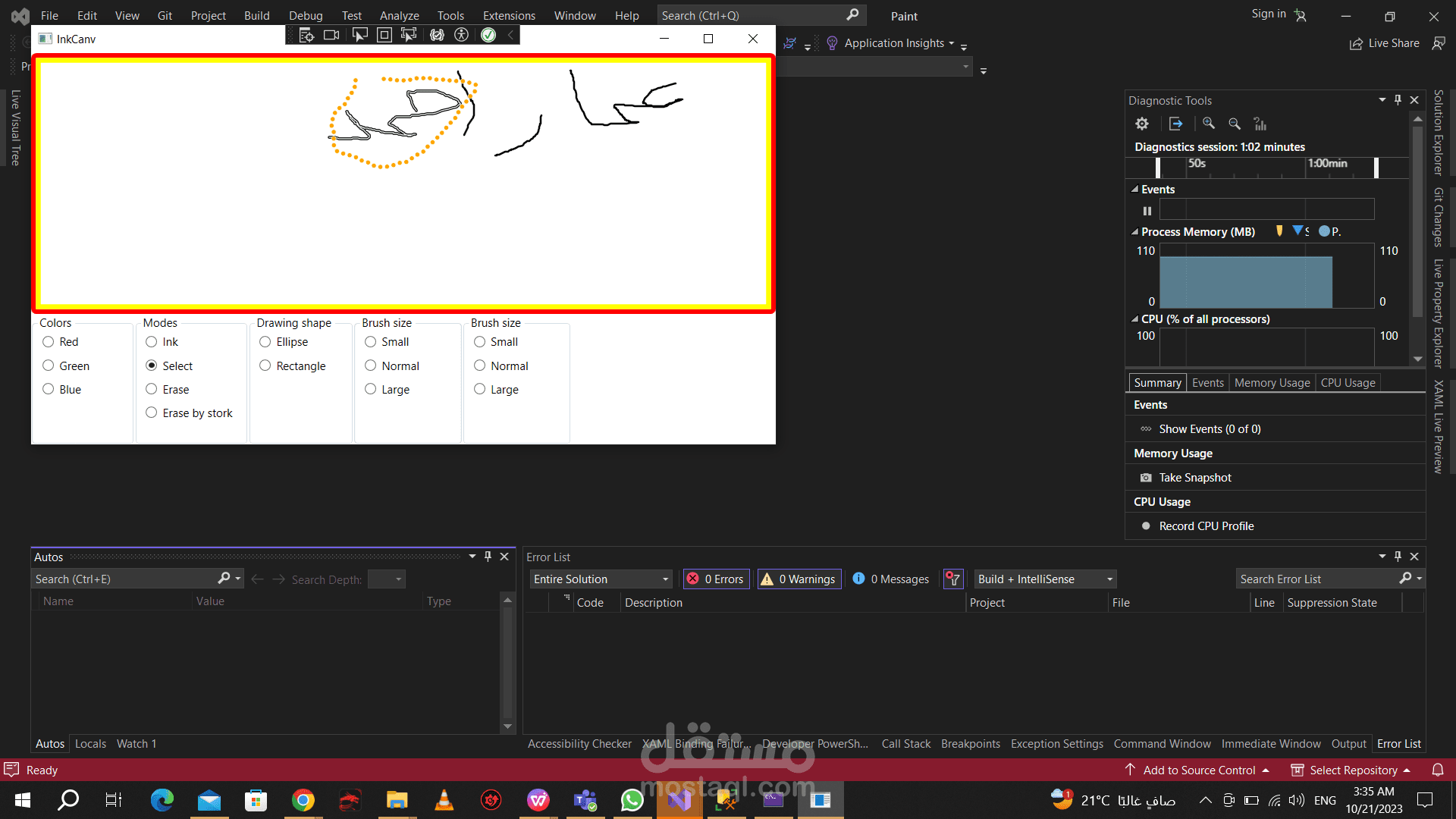This screenshot has height=819, width=1456.
Task: Switch to the Memory Usage tab
Action: click(x=1272, y=383)
